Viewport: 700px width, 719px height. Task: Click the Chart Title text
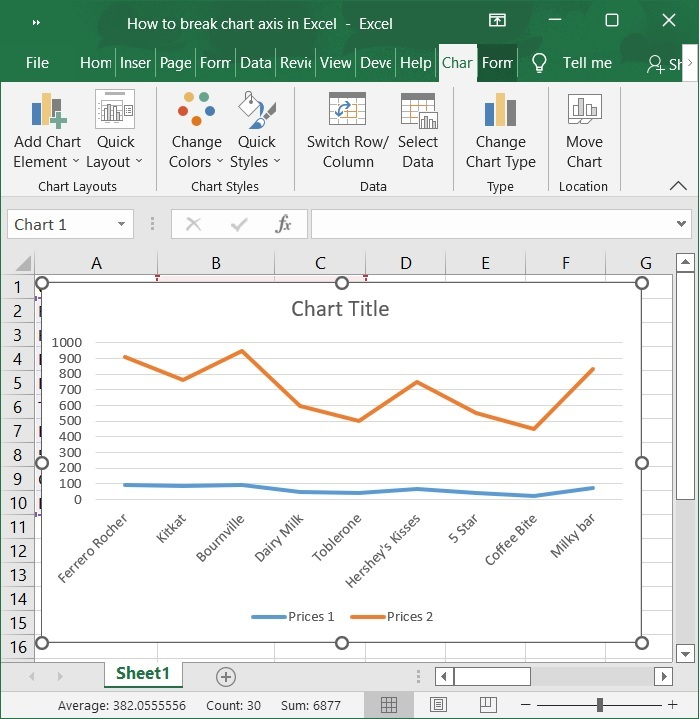pyautogui.click(x=340, y=309)
